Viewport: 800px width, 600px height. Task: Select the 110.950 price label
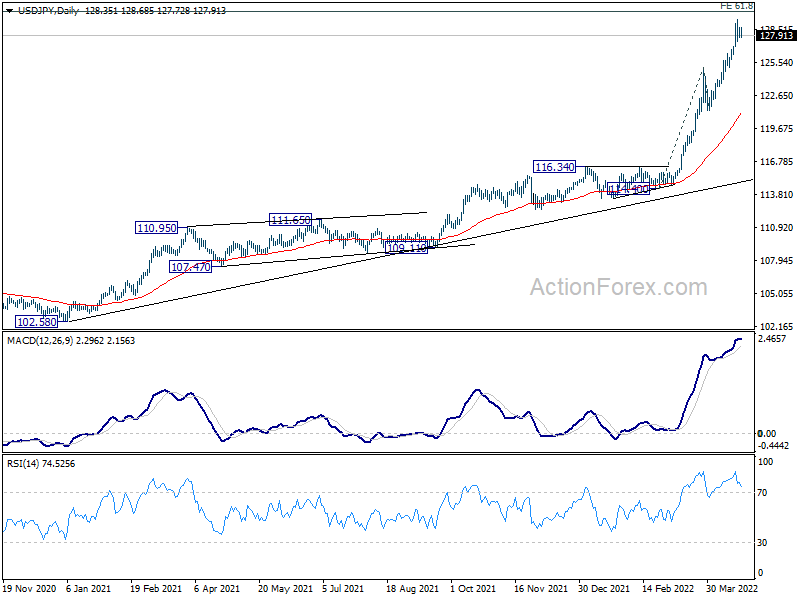pyautogui.click(x=157, y=228)
